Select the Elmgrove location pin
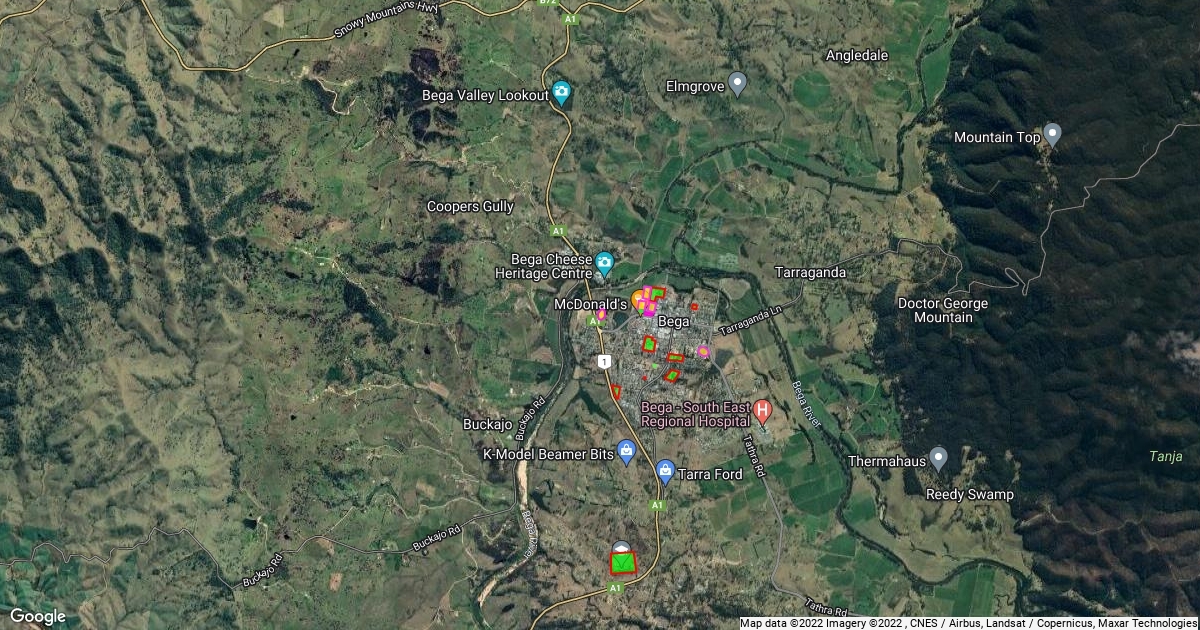 738,84
